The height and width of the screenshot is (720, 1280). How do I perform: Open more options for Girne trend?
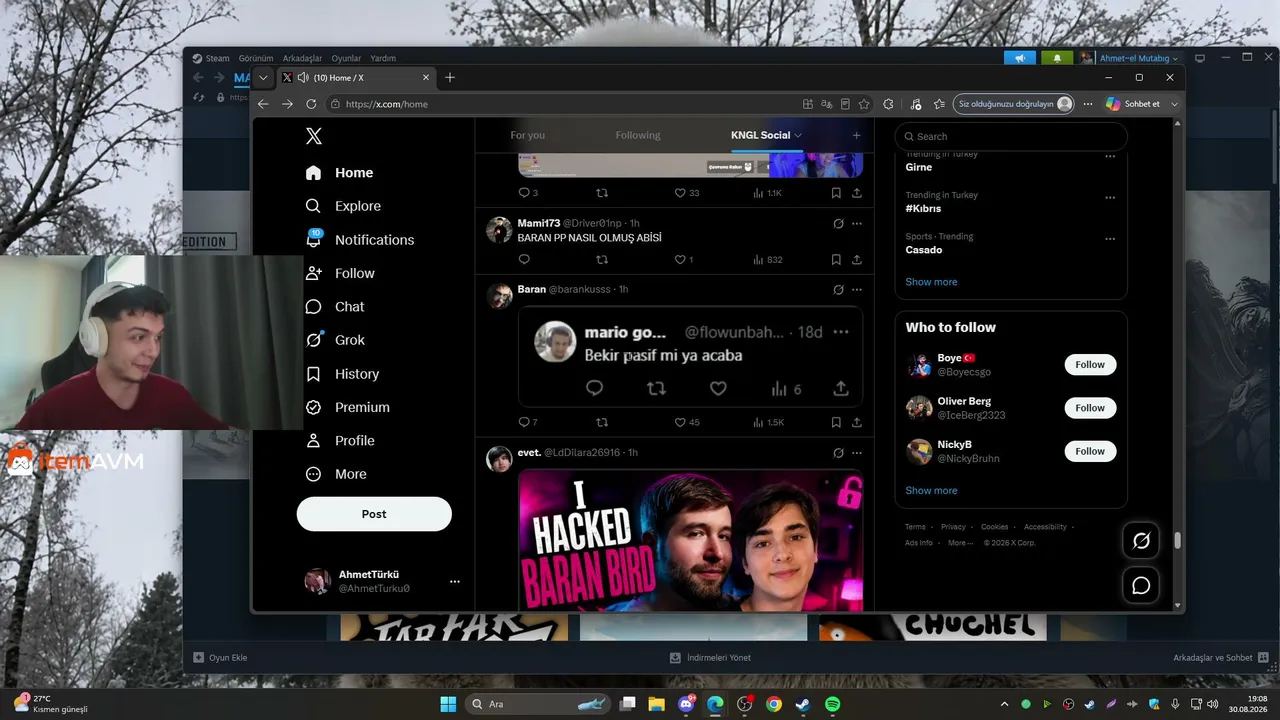click(1110, 156)
